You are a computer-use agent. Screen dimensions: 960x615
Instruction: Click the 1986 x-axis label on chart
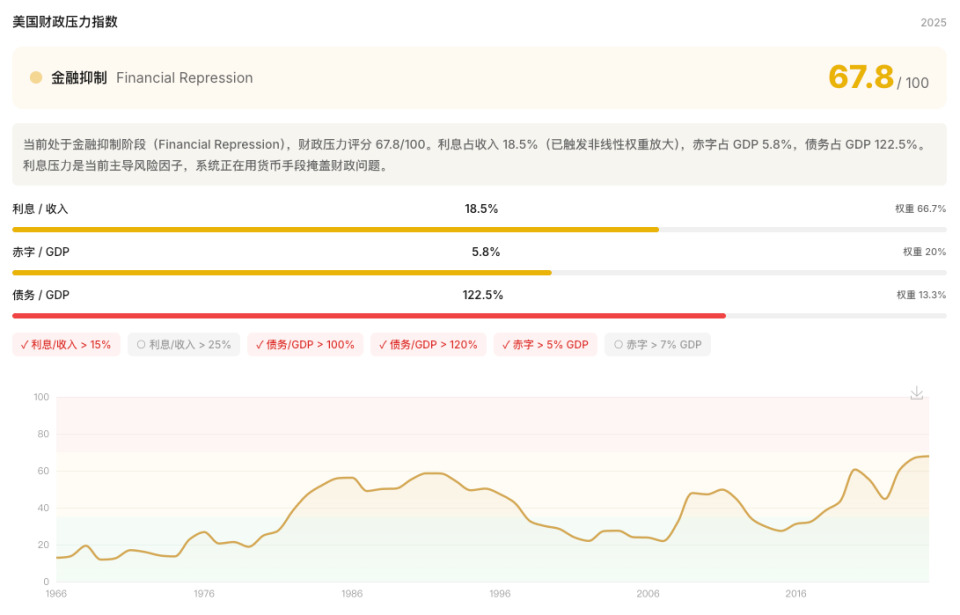pos(352,594)
